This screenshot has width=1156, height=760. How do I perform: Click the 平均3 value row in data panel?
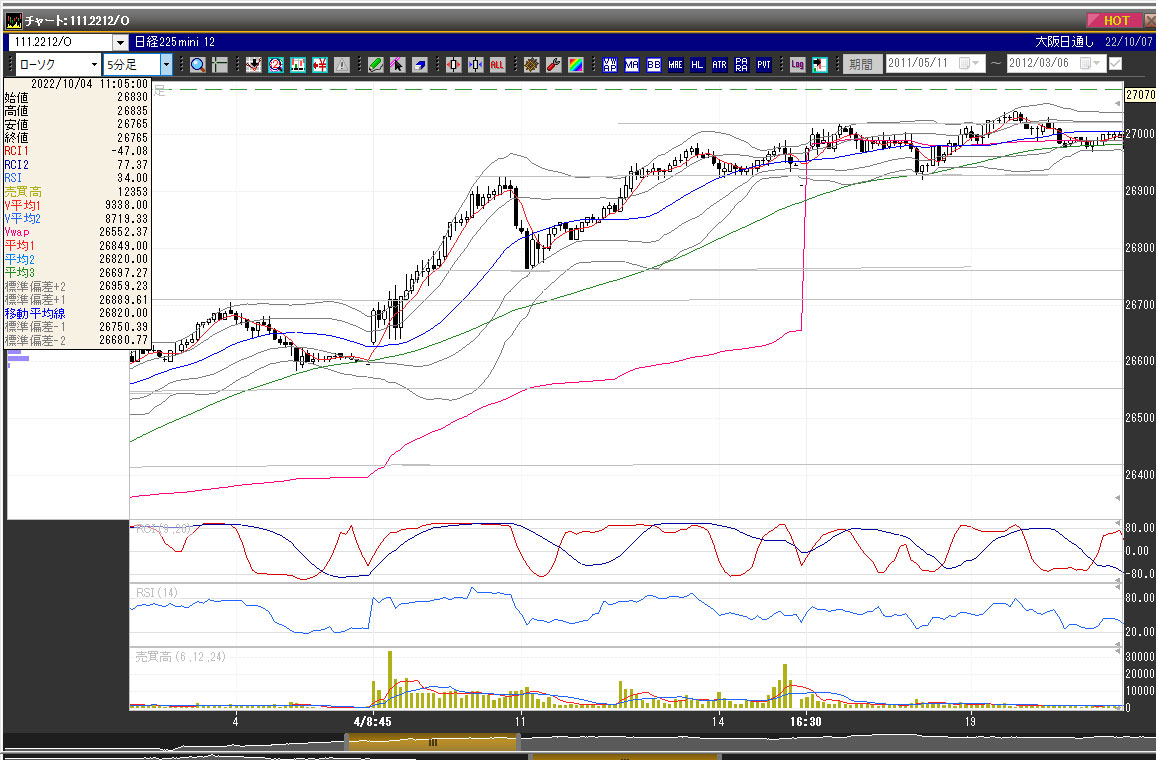coord(76,273)
